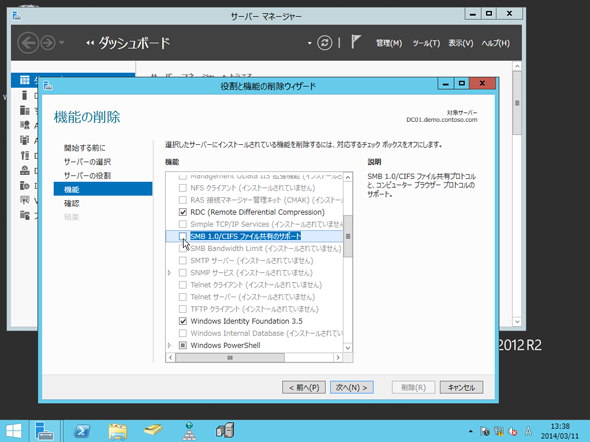Click the taskbar clock showing 13:38

[x=560, y=431]
